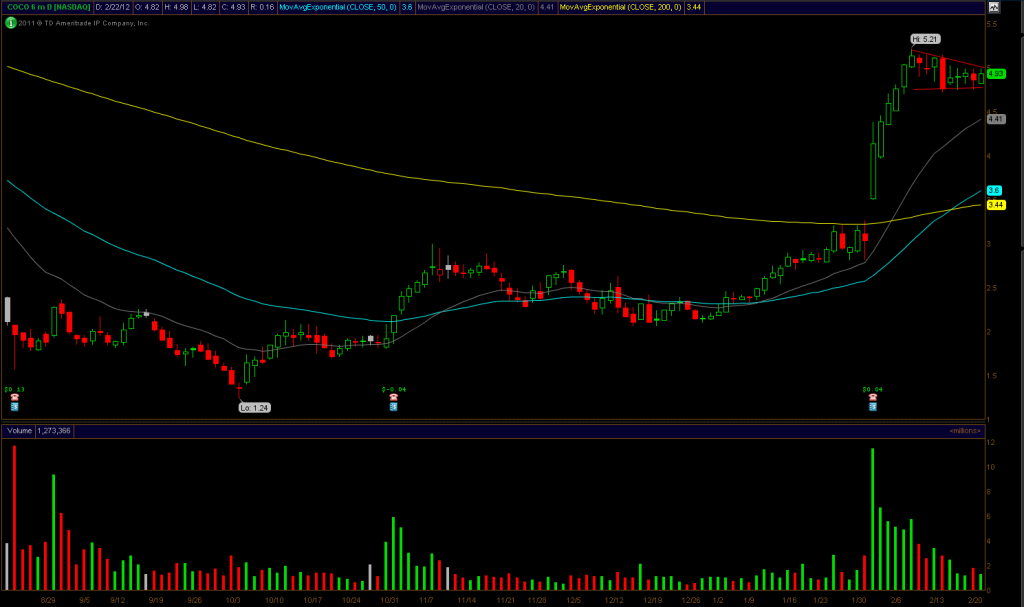Click the Lo: 1.24 price bubble

point(254,408)
